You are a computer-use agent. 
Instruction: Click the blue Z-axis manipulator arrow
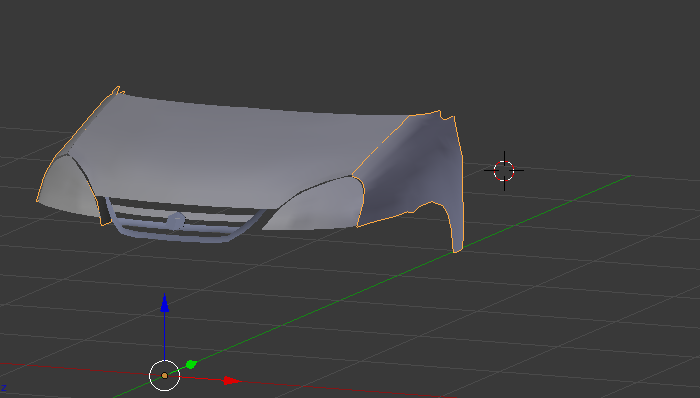pyautogui.click(x=165, y=303)
